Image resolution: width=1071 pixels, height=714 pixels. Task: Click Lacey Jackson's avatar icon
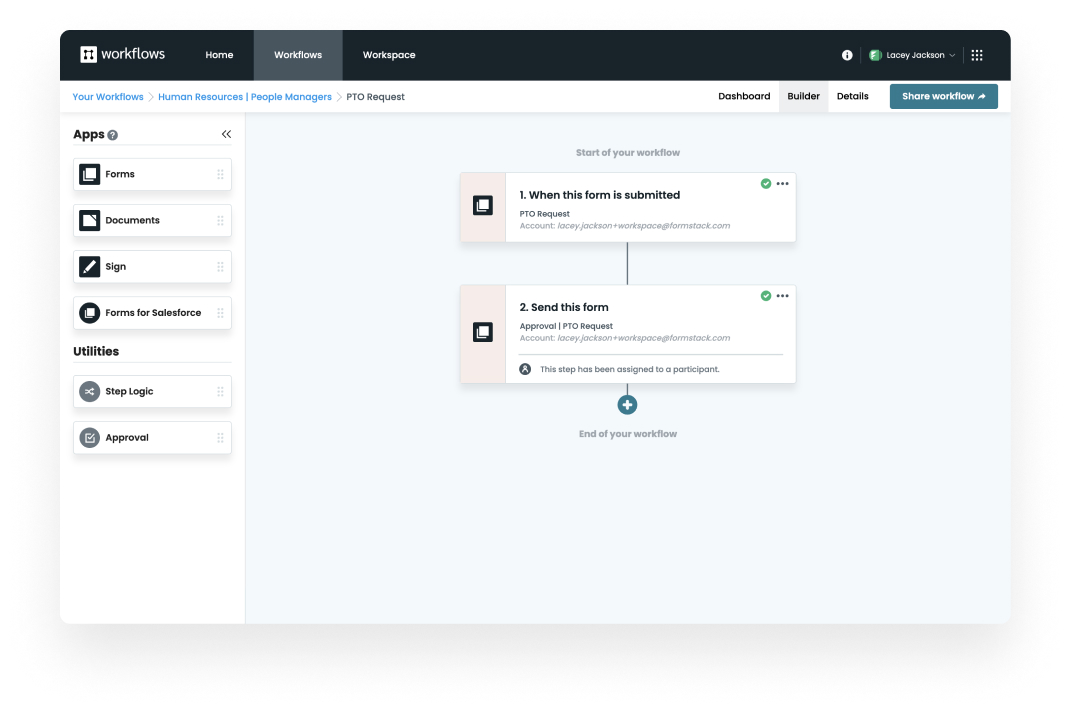pyautogui.click(x=875, y=55)
